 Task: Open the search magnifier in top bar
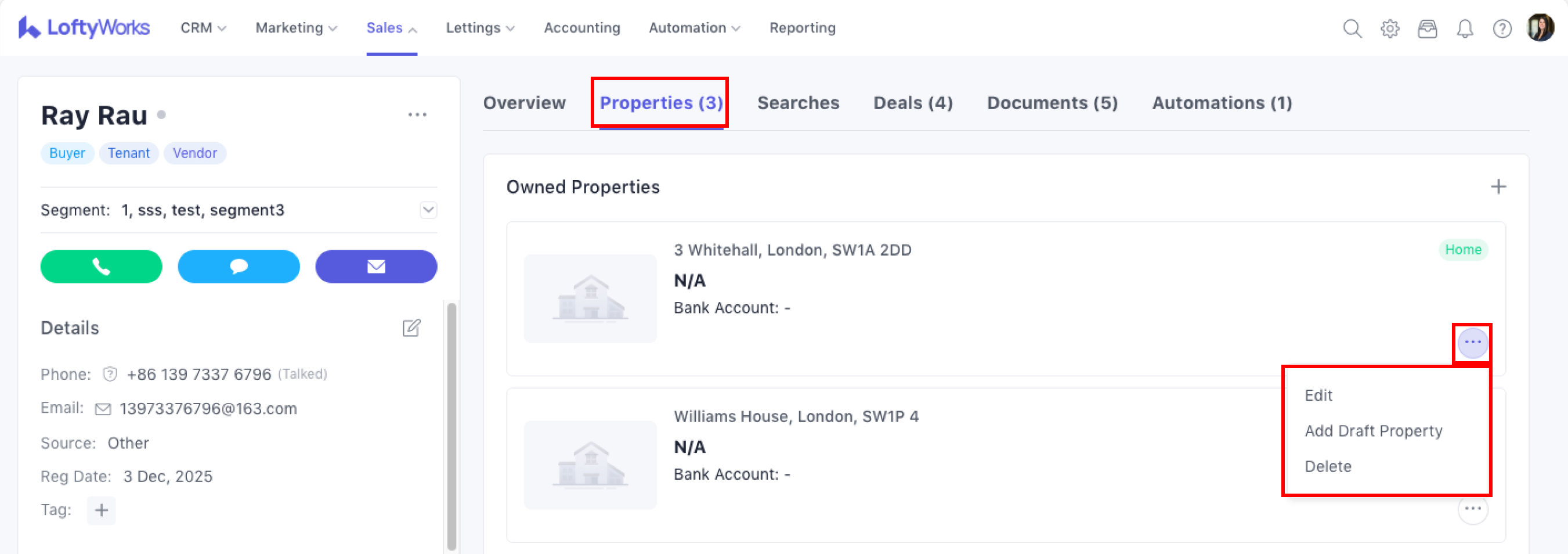(x=1352, y=28)
